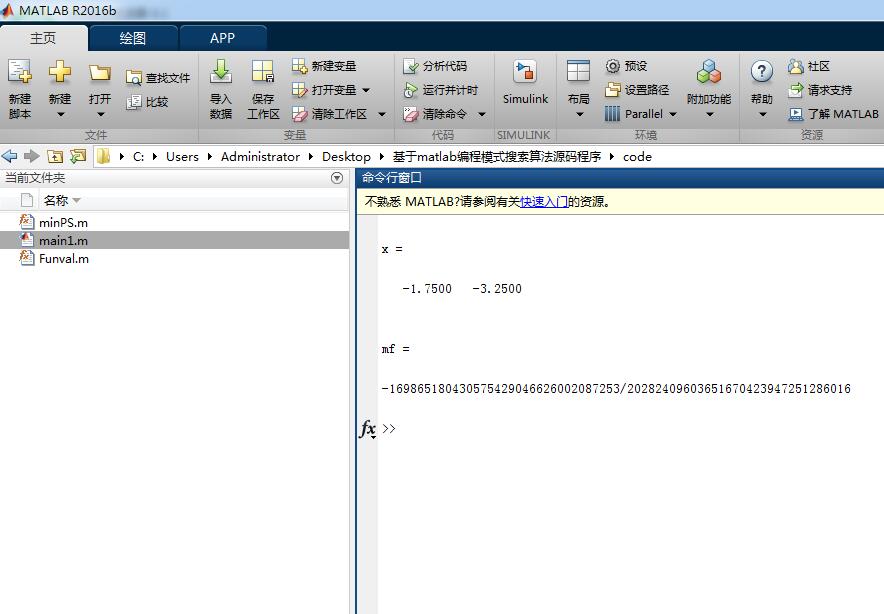Click Find Files (查找文件) icon
Viewport: 884px width, 614px height.
coord(134,78)
